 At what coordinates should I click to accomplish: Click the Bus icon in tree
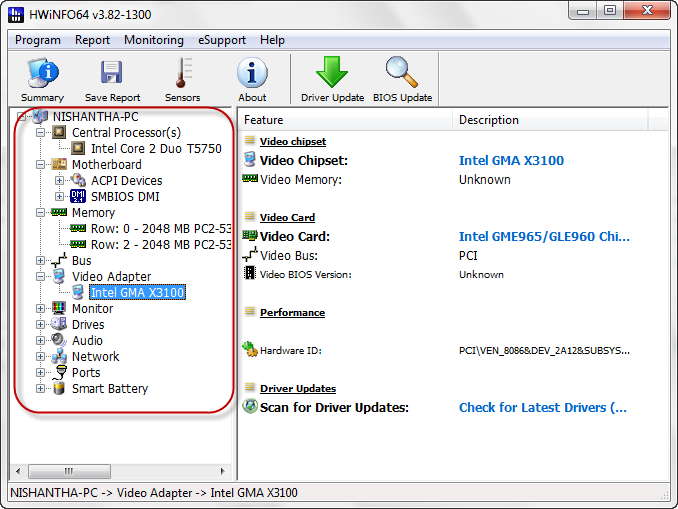pyautogui.click(x=59, y=260)
